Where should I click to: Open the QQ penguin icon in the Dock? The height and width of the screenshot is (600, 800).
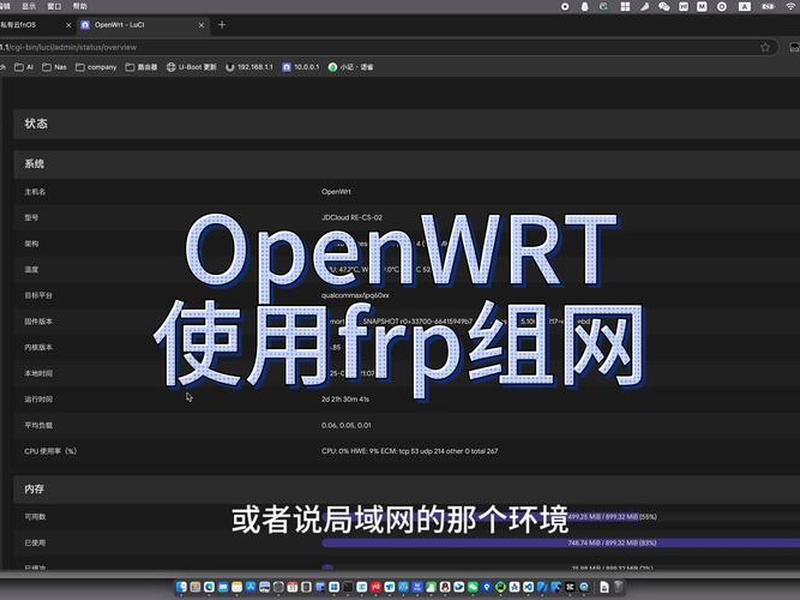click(x=445, y=587)
